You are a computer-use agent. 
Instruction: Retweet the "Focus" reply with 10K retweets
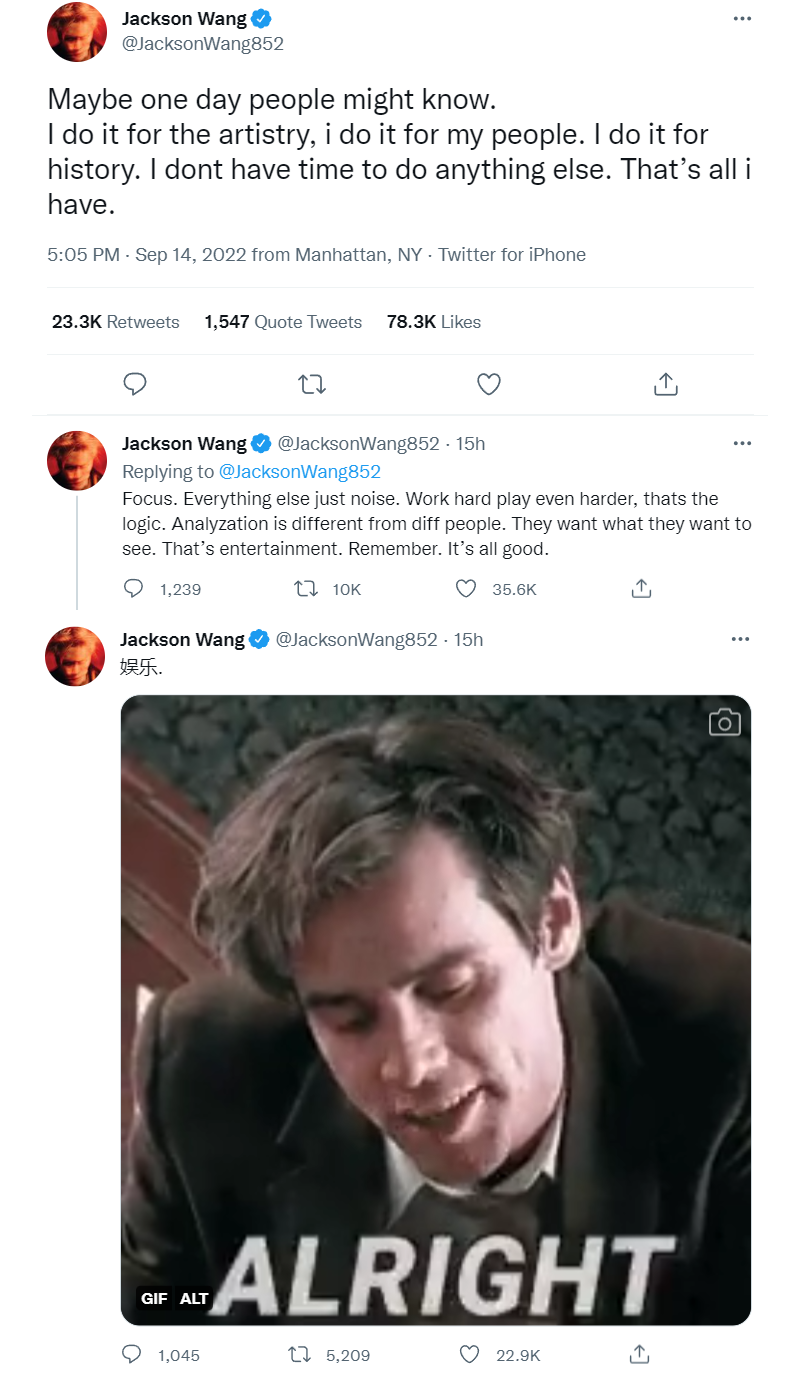[305, 589]
